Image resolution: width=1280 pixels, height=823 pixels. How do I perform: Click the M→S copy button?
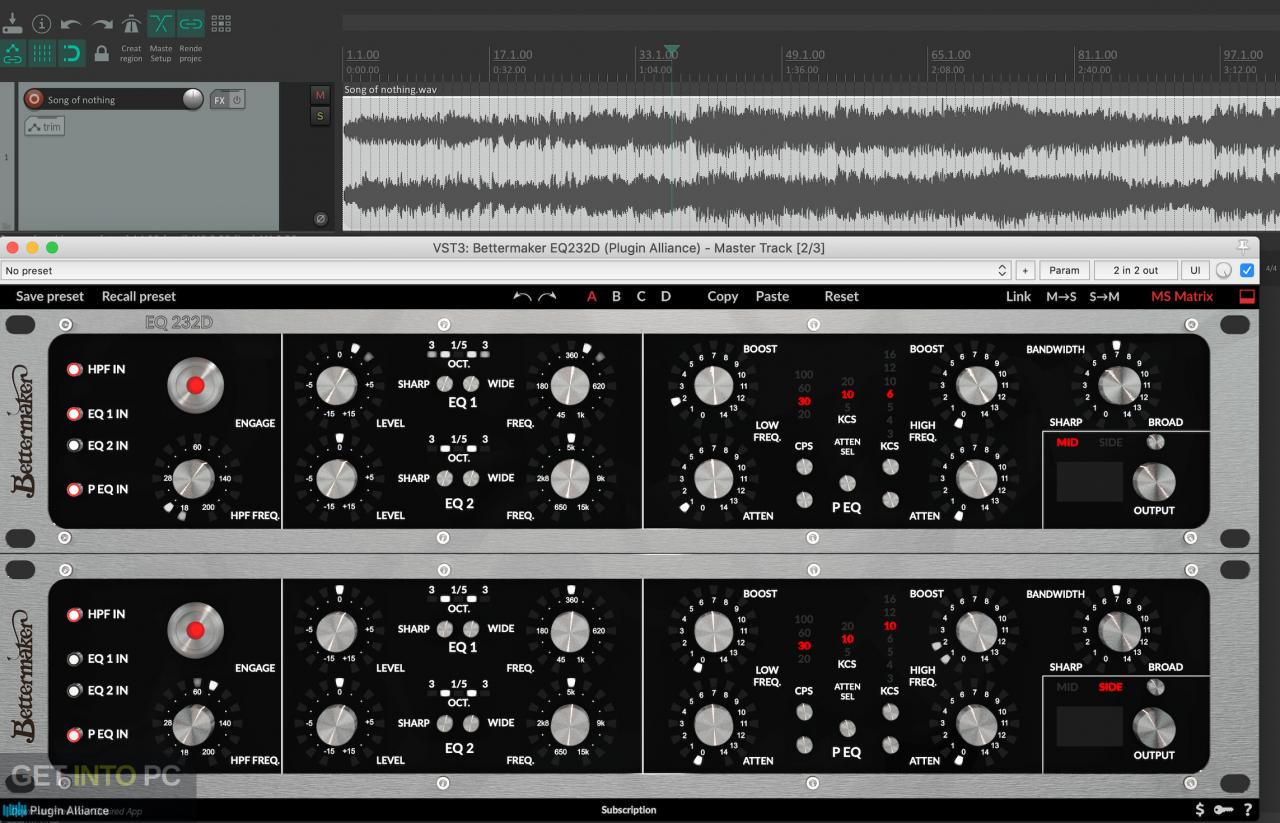tap(1061, 296)
